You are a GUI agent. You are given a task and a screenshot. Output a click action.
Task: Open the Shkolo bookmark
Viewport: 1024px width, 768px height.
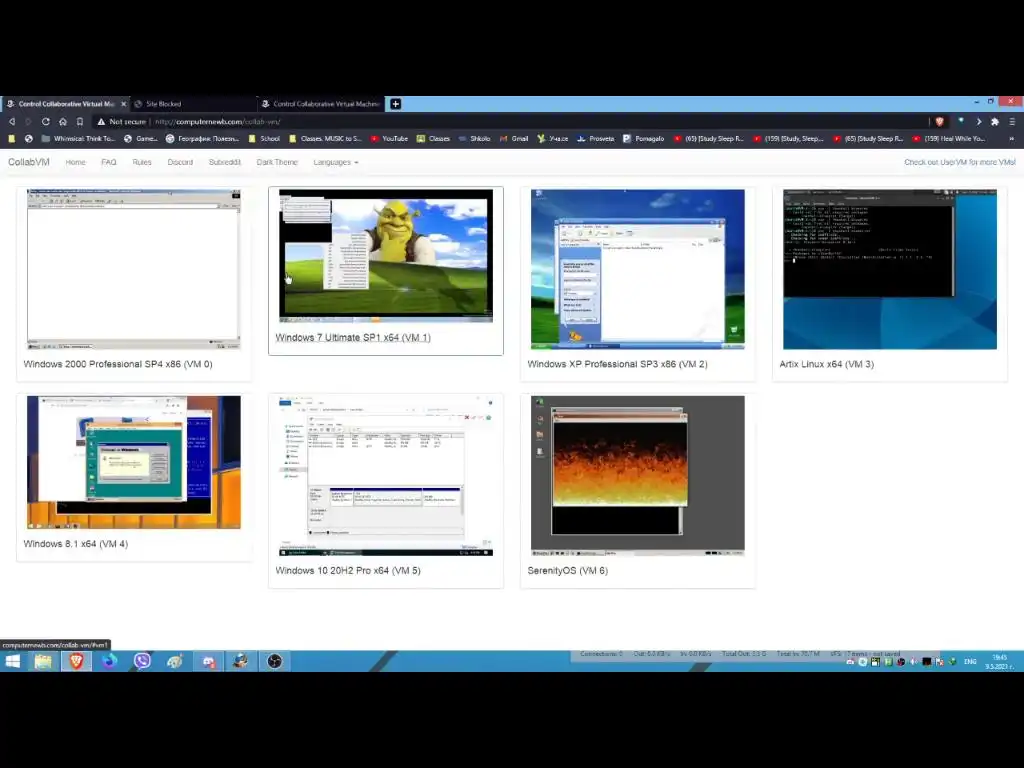coord(475,138)
